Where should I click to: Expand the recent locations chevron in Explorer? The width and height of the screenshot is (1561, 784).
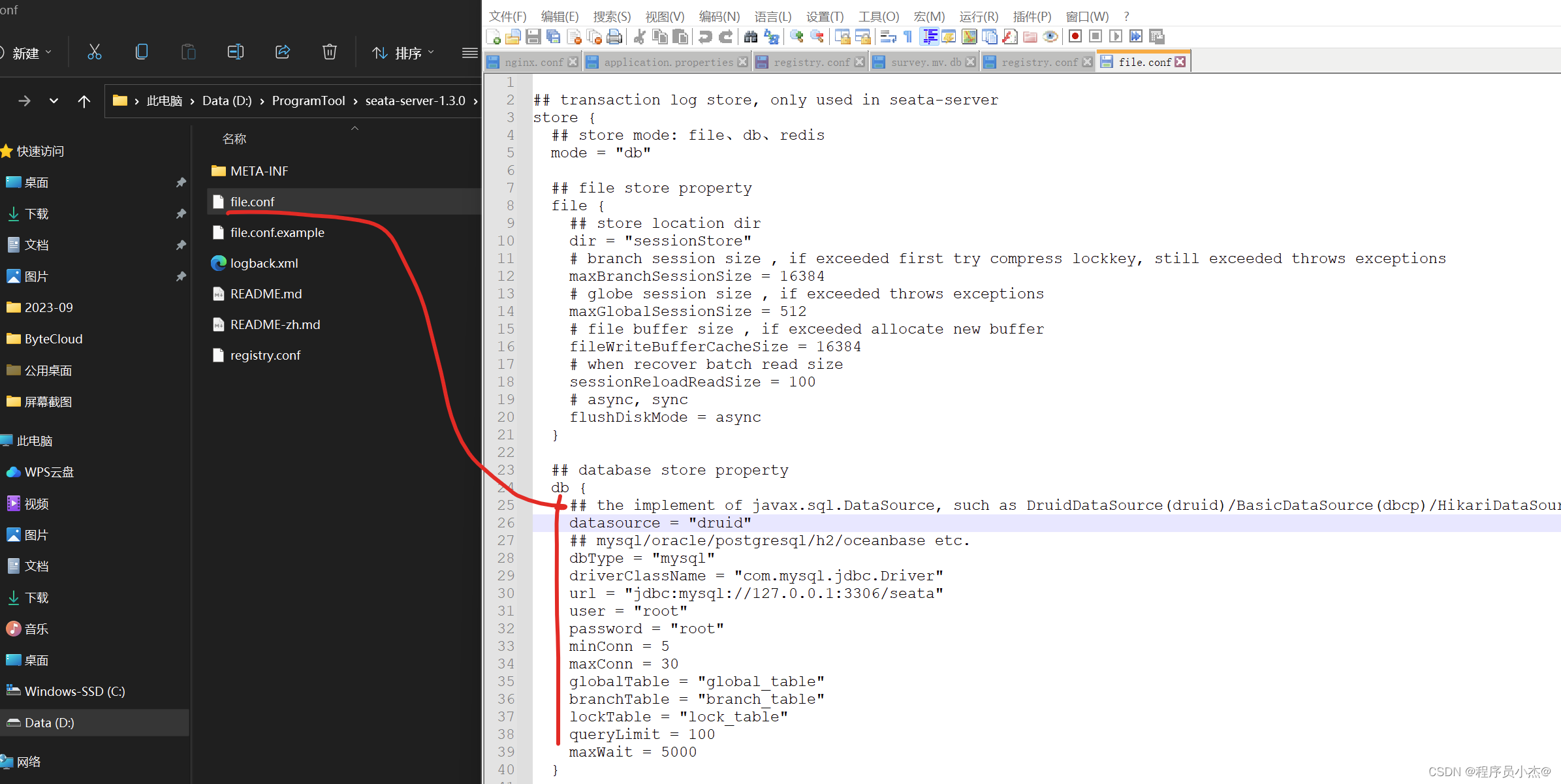tap(54, 101)
